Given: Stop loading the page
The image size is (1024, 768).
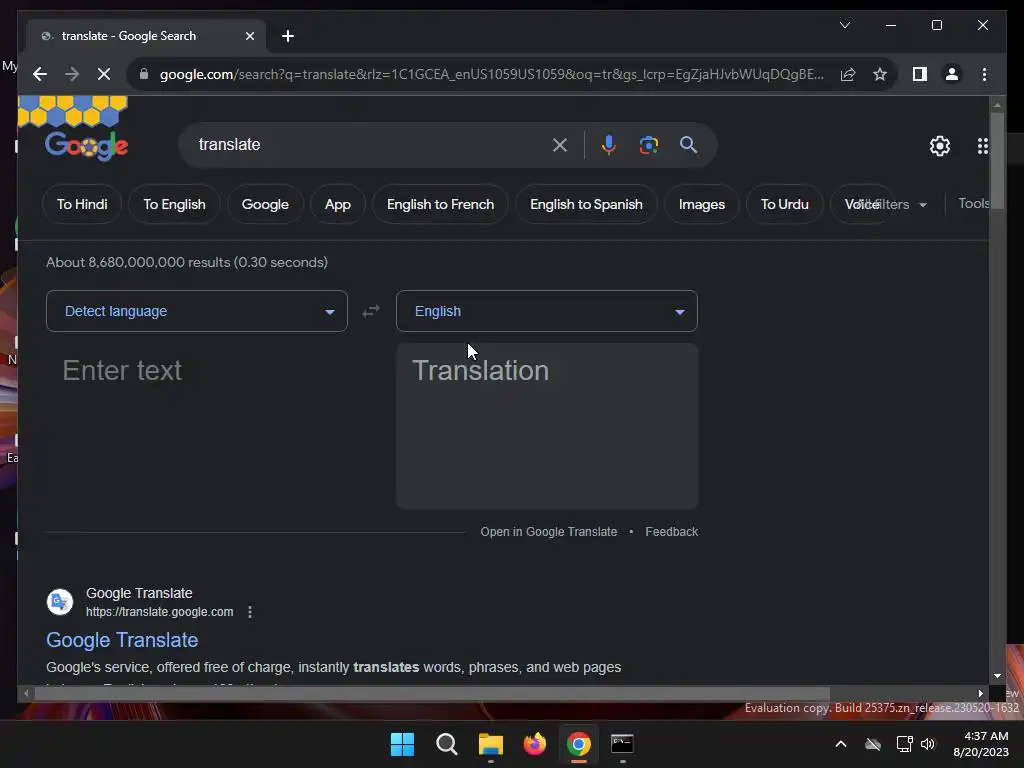Looking at the screenshot, I should point(104,74).
